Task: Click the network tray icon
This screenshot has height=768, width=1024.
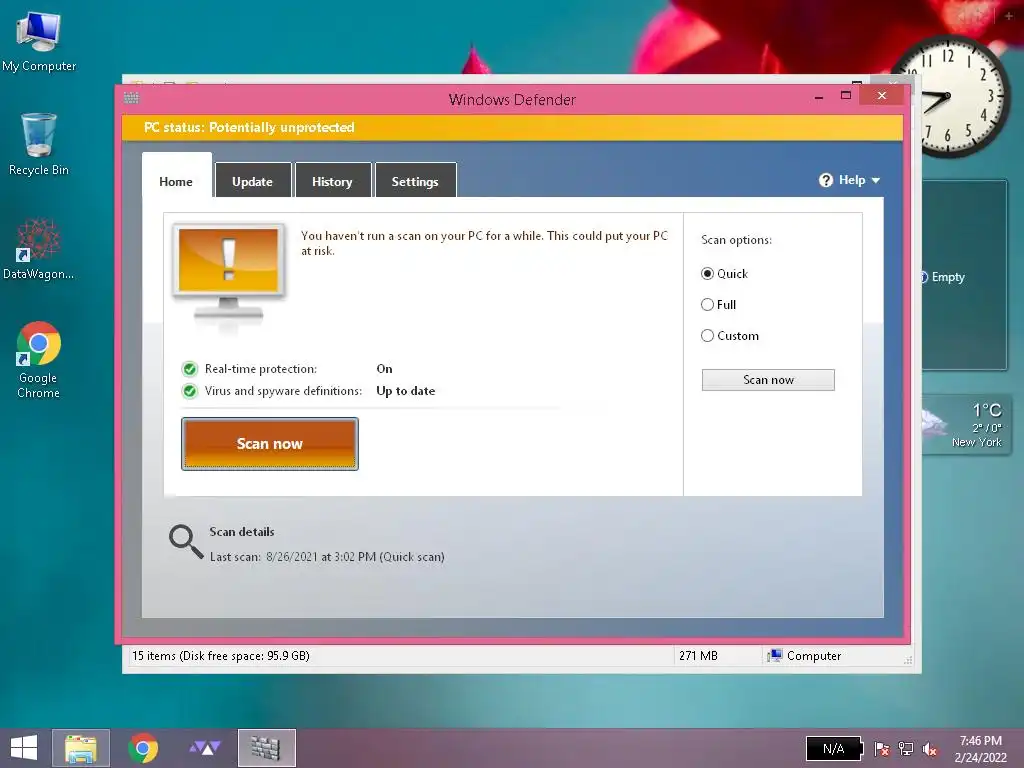Action: tap(906, 749)
